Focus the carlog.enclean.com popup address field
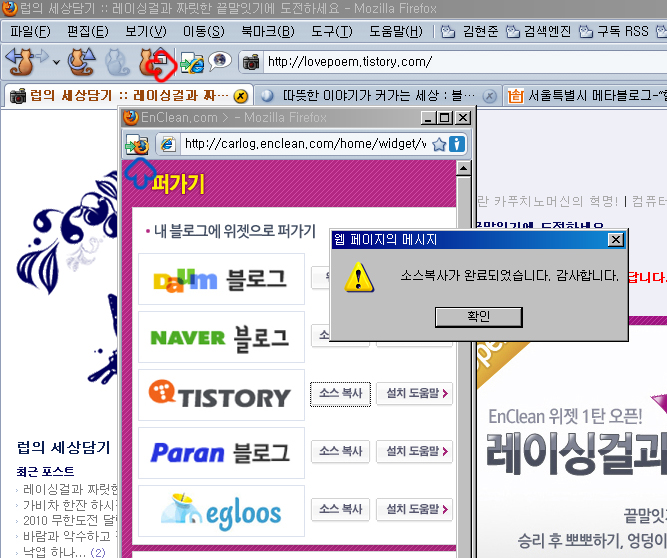 tap(305, 144)
